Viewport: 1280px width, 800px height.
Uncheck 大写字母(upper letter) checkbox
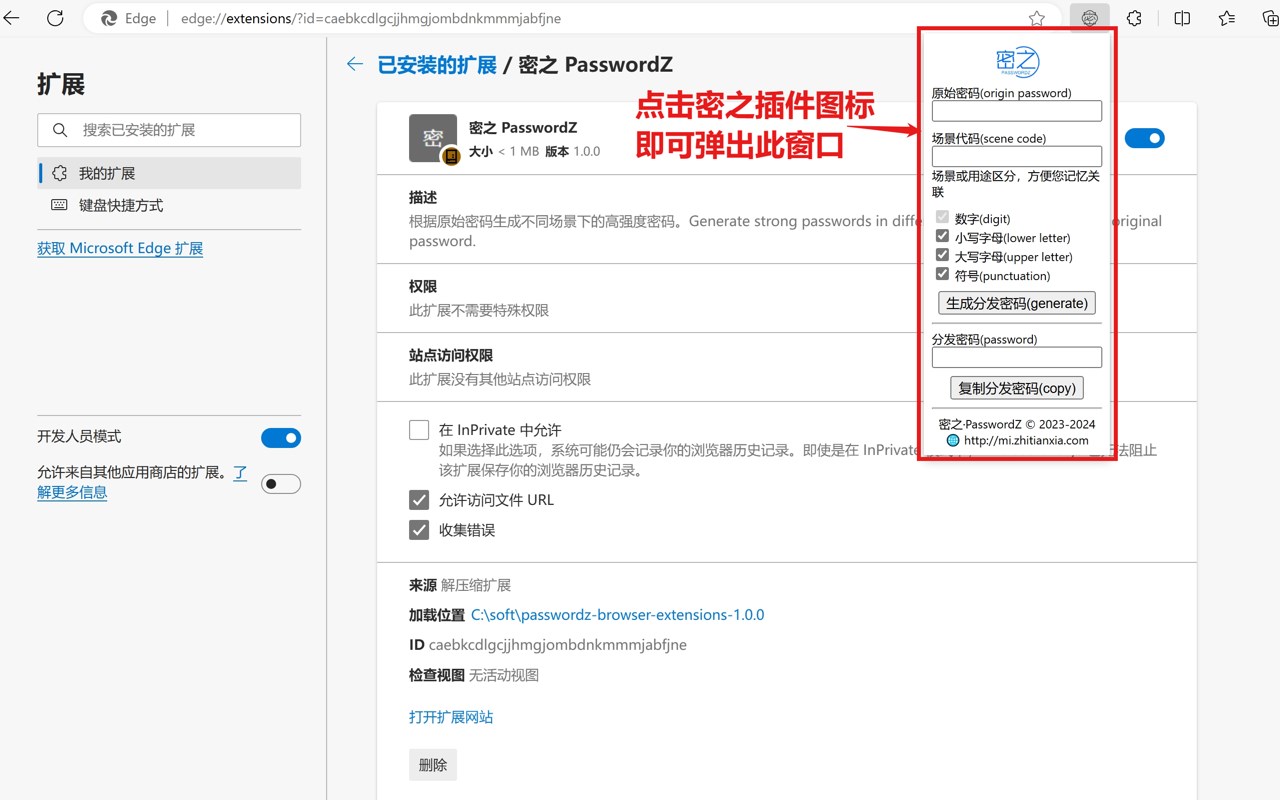tap(942, 255)
